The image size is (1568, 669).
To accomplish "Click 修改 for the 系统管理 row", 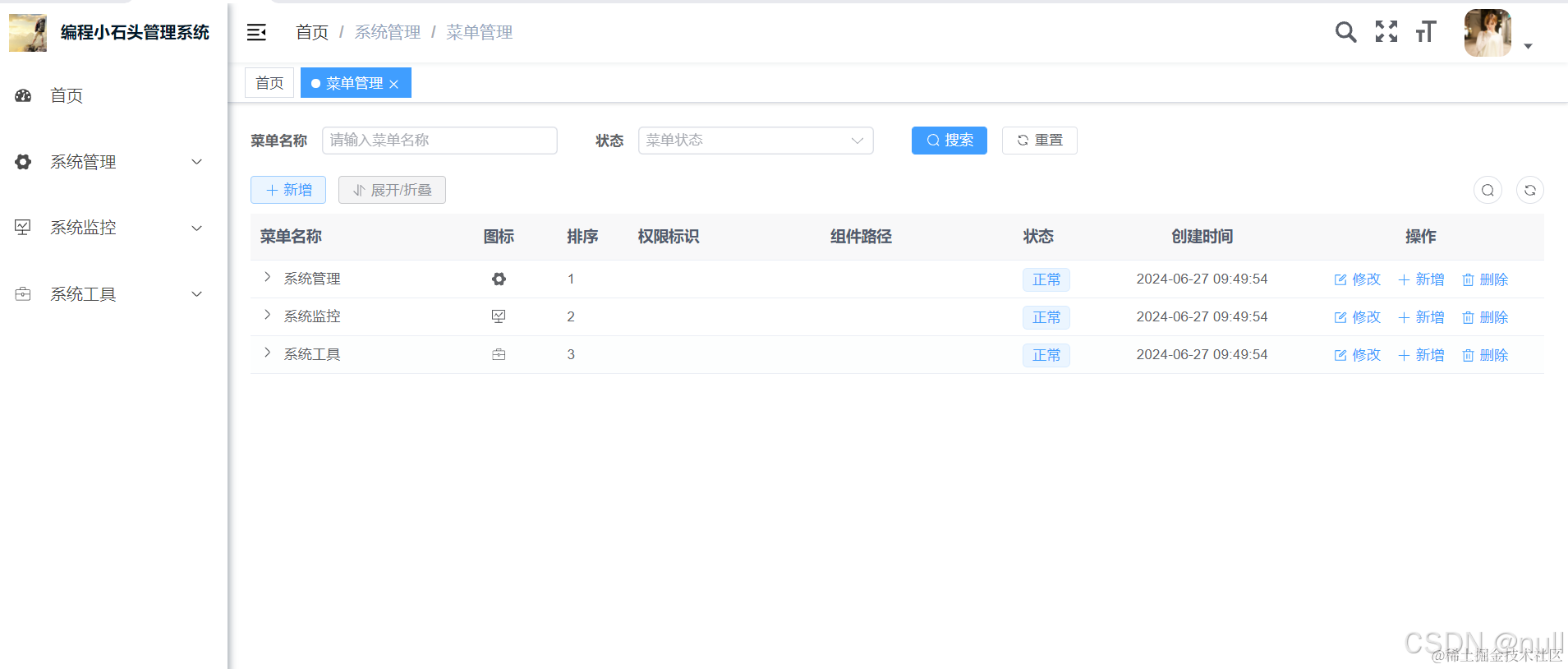I will [1358, 279].
